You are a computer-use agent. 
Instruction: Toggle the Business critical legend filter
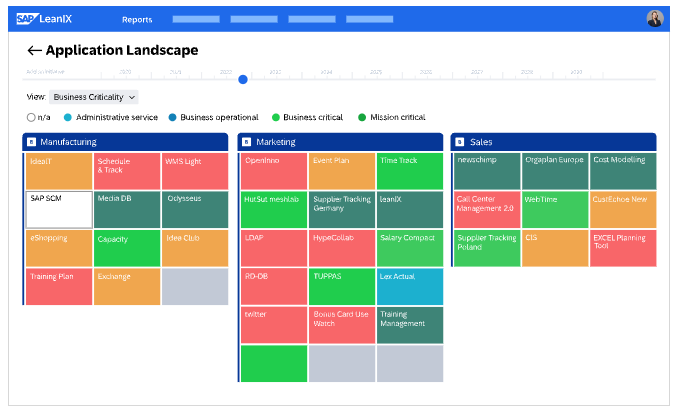click(x=275, y=117)
